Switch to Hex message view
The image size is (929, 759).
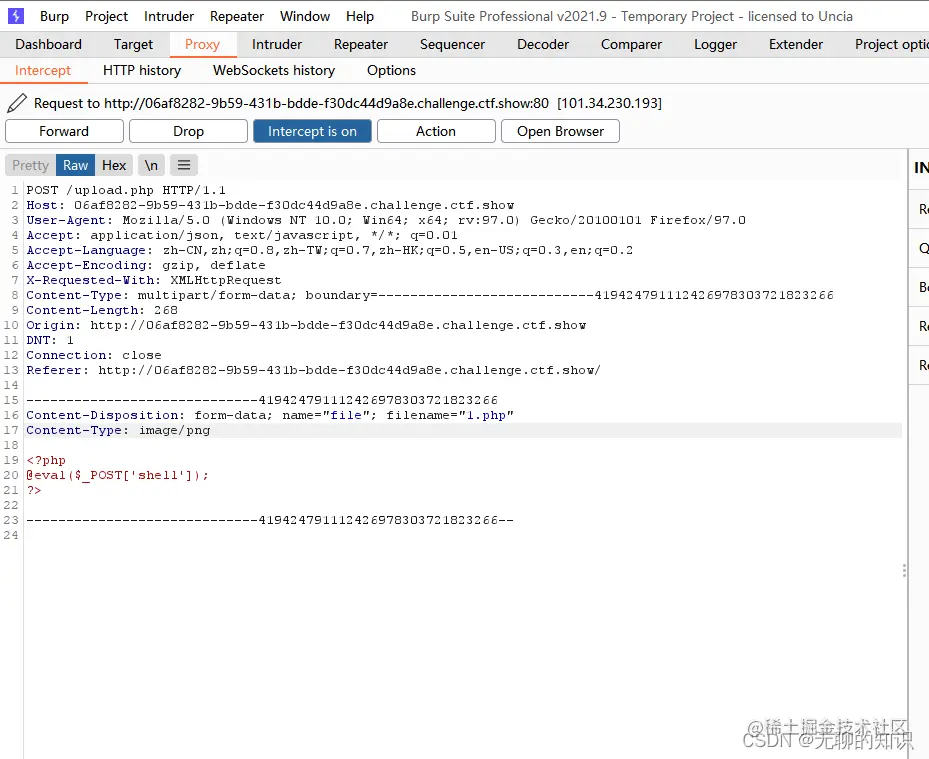tap(114, 165)
